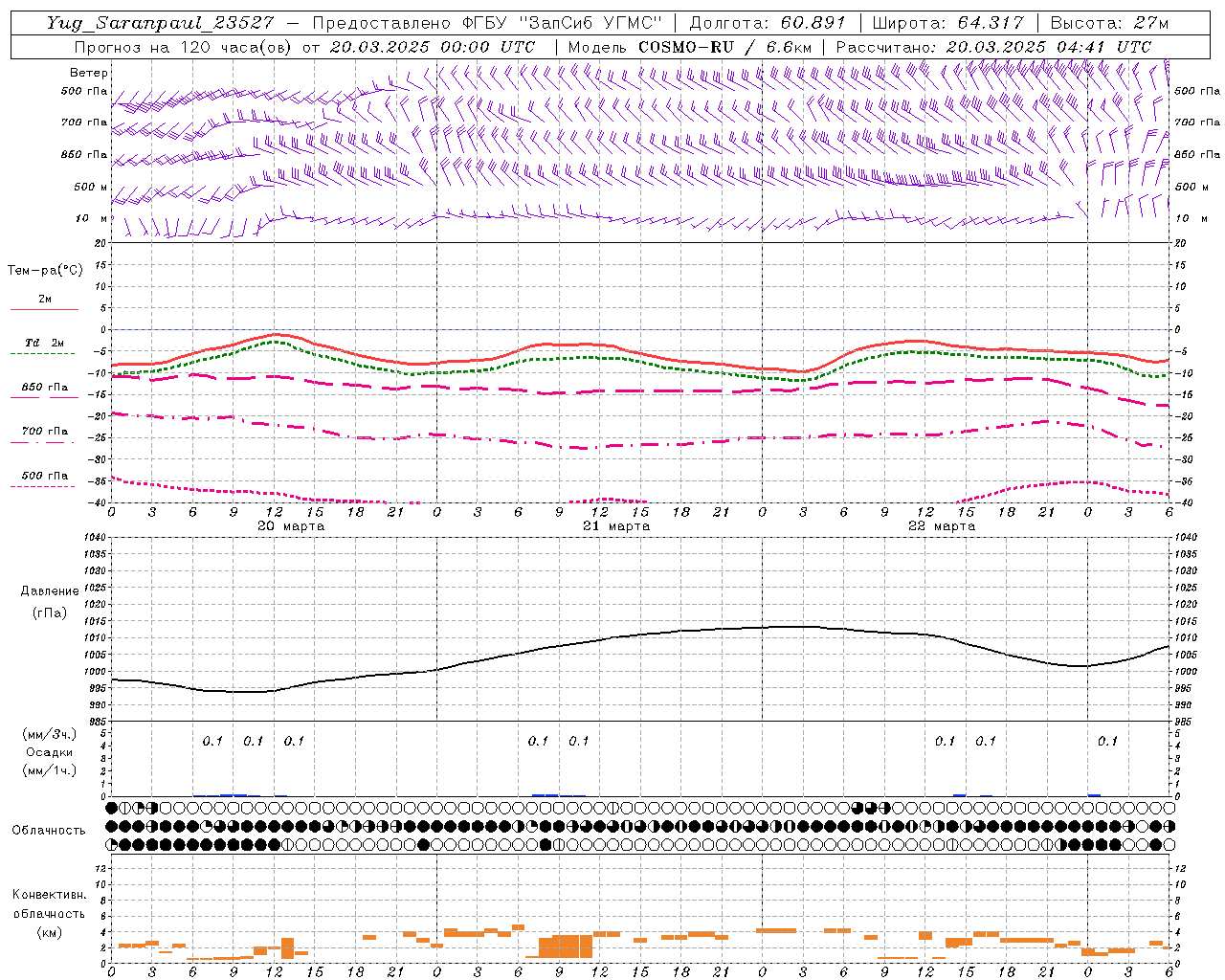Click the 700 гПа temperature legend entry
Viewport: 1225px width, 980px height.
45,432
